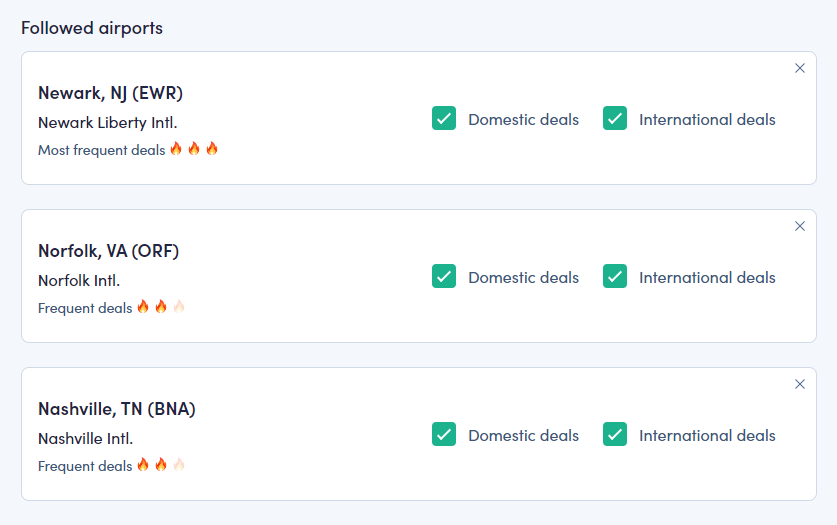Uncheck International deals for Newark (EWR)
Viewport: 837px width, 525px height.
(615, 118)
